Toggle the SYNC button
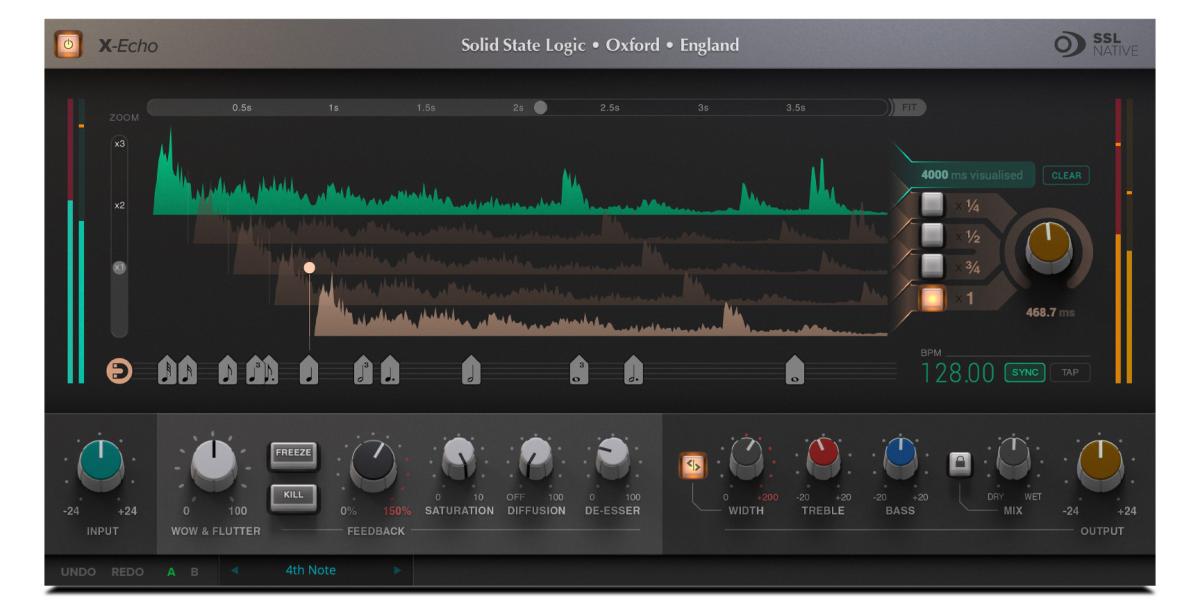Screen dimensions: 1200x607 pyautogui.click(x=1024, y=372)
